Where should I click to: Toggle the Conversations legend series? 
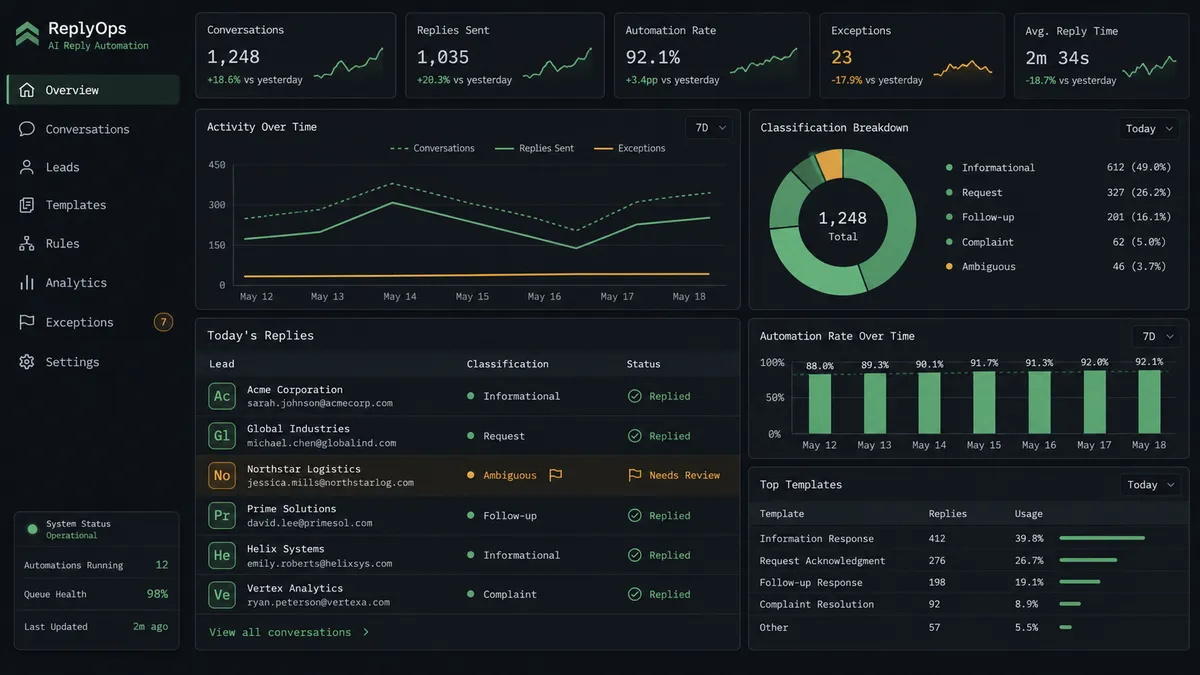432,148
